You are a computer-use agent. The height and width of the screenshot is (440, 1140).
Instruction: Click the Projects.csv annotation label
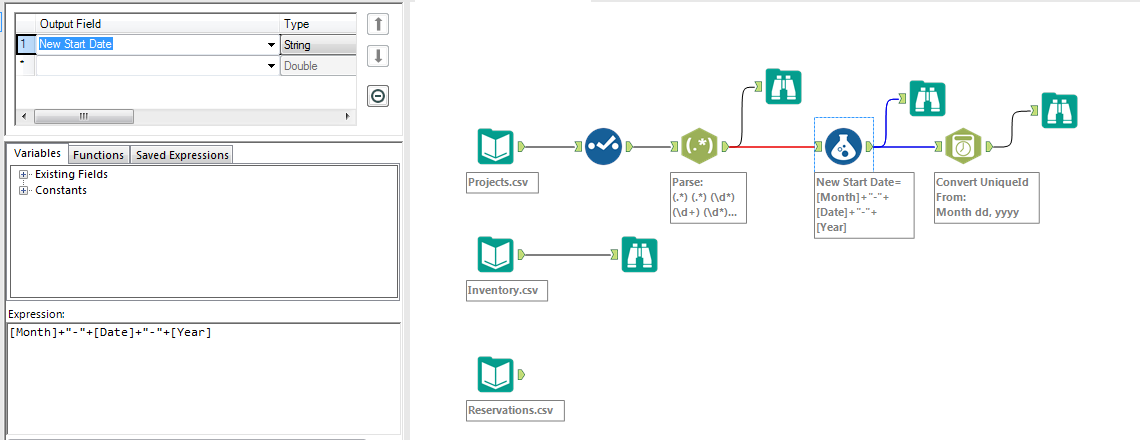(502, 183)
